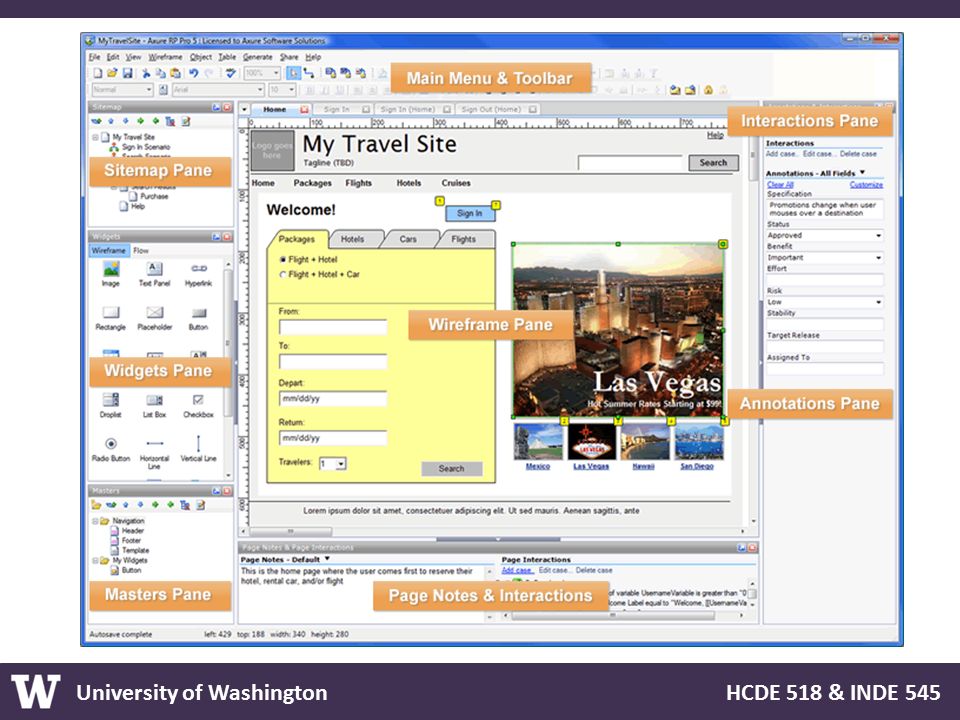Click the Hawaii thumbnail image
The width and height of the screenshot is (960, 720).
point(644,442)
